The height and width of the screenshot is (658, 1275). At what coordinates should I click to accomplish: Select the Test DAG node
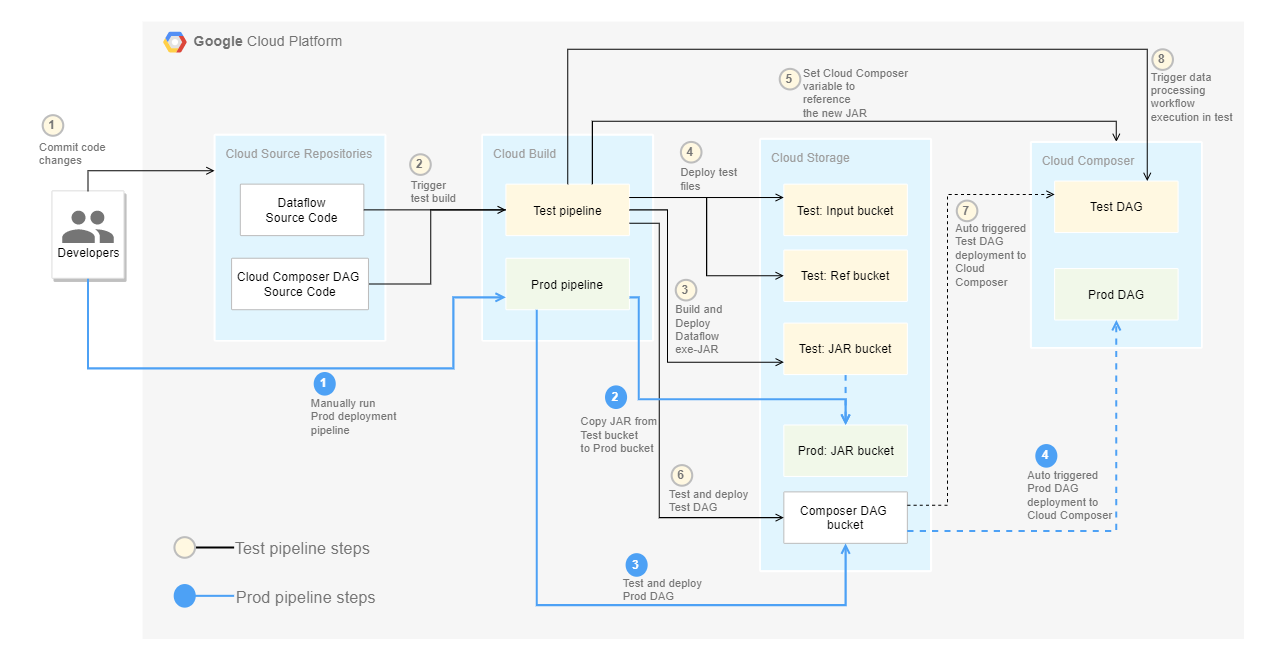[1116, 207]
